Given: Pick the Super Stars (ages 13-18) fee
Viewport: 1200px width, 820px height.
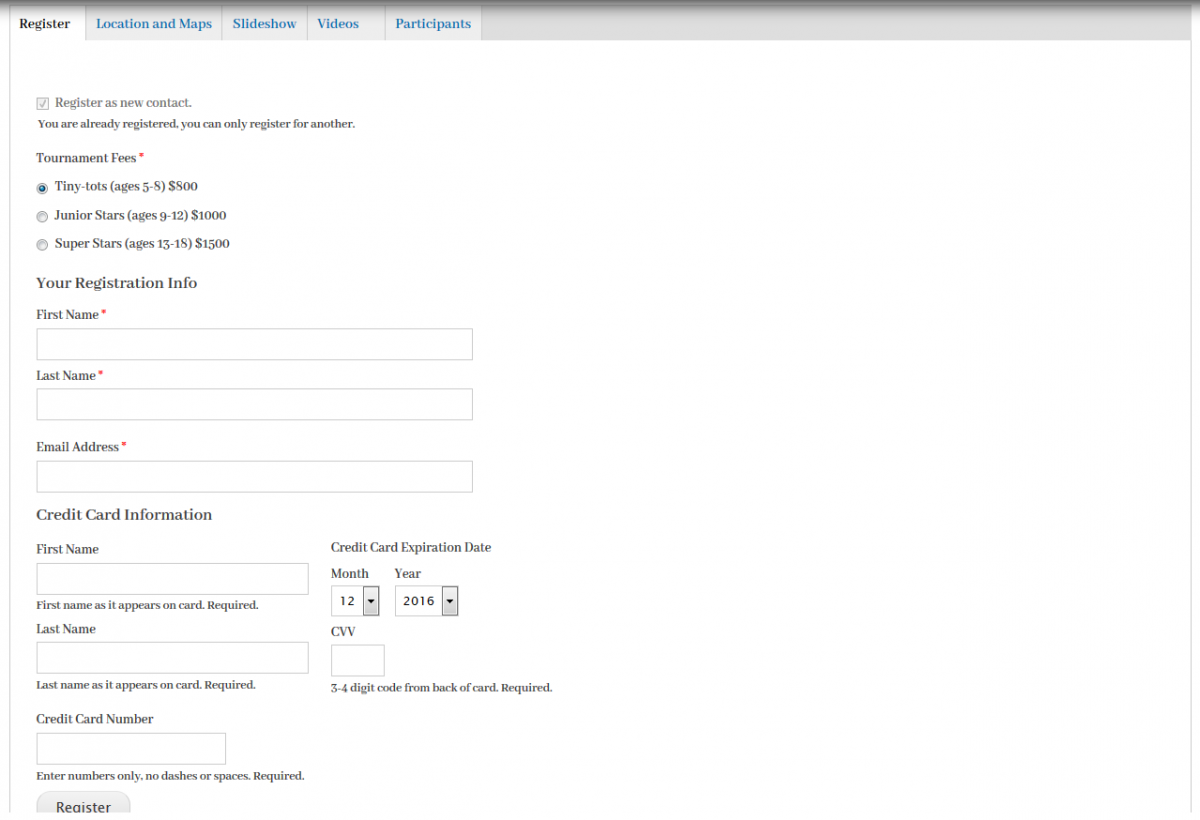Looking at the screenshot, I should click(41, 244).
